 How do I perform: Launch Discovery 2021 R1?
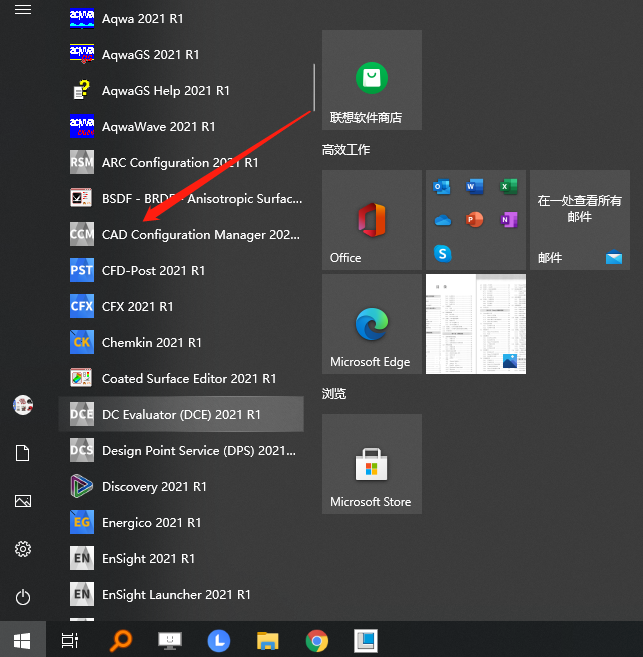(x=154, y=487)
